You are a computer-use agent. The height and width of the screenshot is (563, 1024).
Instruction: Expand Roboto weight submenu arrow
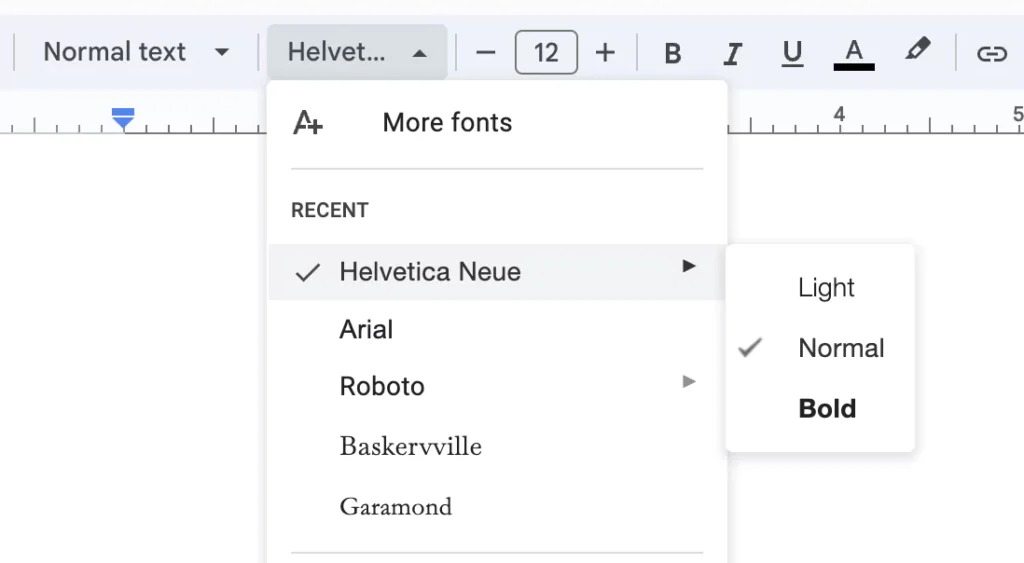[688, 381]
